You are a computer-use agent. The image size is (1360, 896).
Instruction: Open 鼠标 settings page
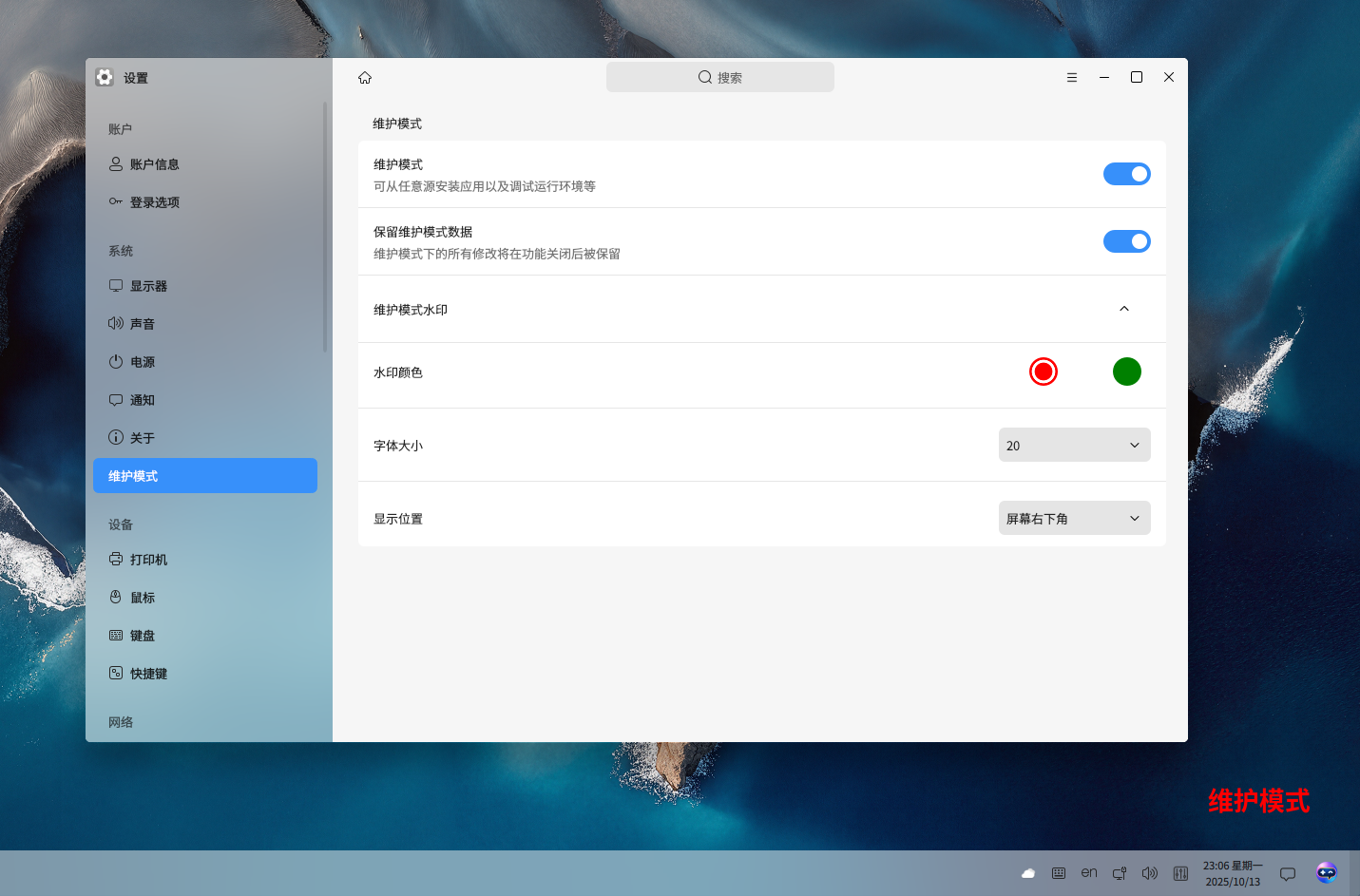pos(205,598)
